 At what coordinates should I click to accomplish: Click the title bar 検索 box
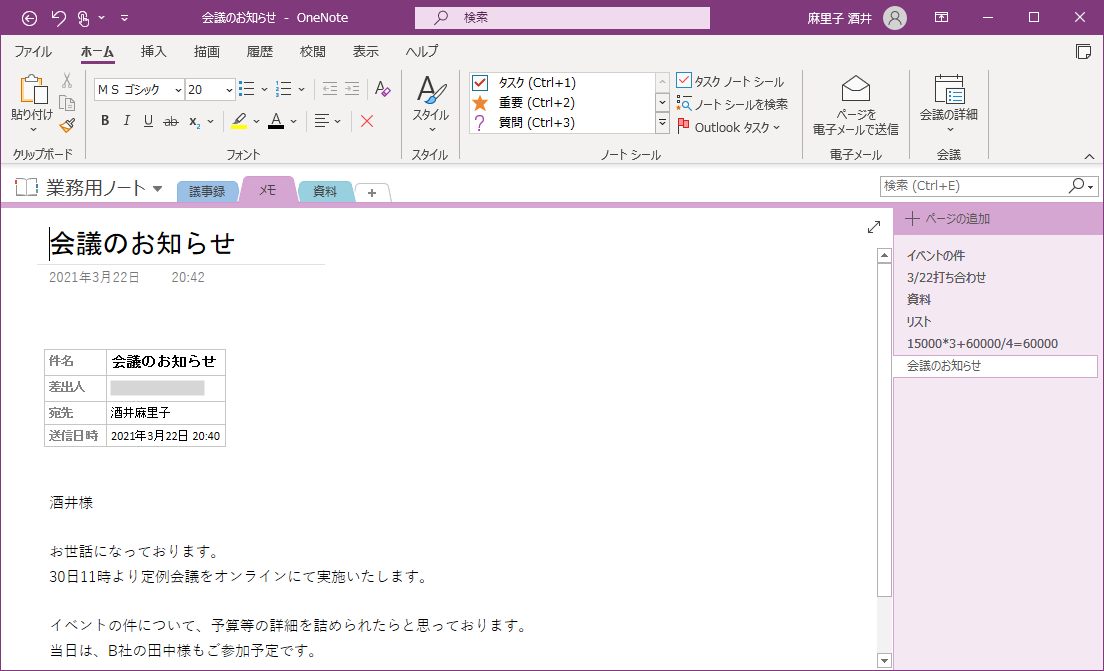point(562,18)
